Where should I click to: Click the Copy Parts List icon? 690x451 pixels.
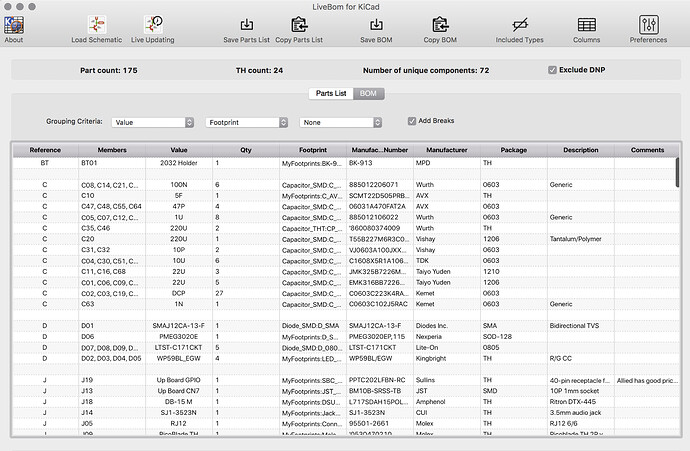coord(299,25)
